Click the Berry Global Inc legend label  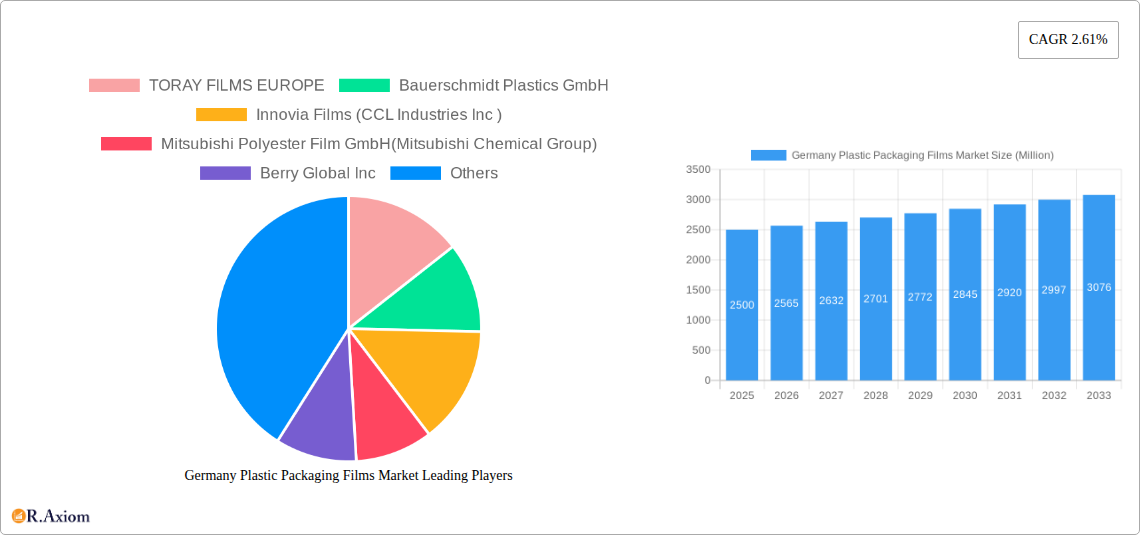point(318,173)
